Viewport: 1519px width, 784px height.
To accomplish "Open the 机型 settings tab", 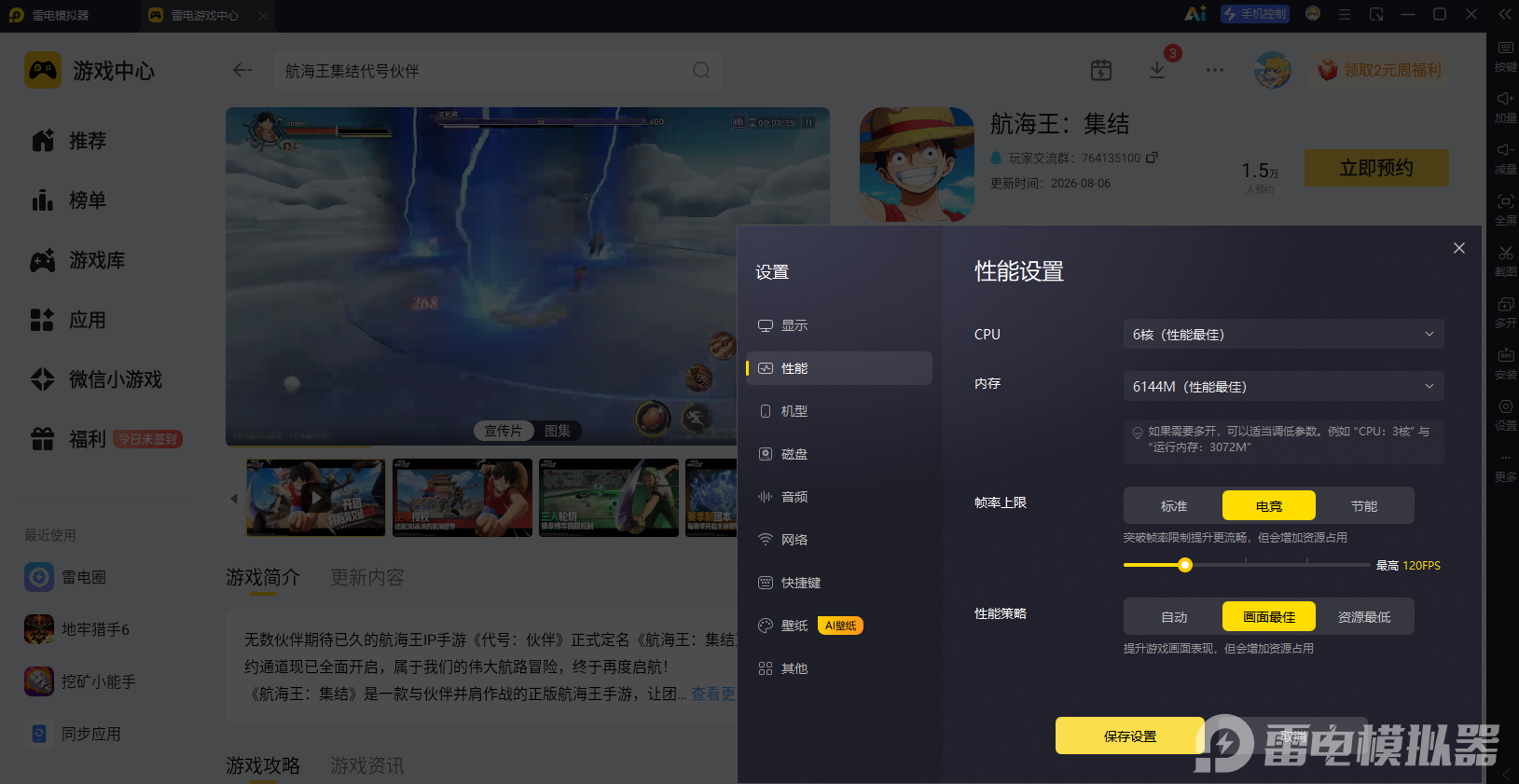I will (x=839, y=411).
